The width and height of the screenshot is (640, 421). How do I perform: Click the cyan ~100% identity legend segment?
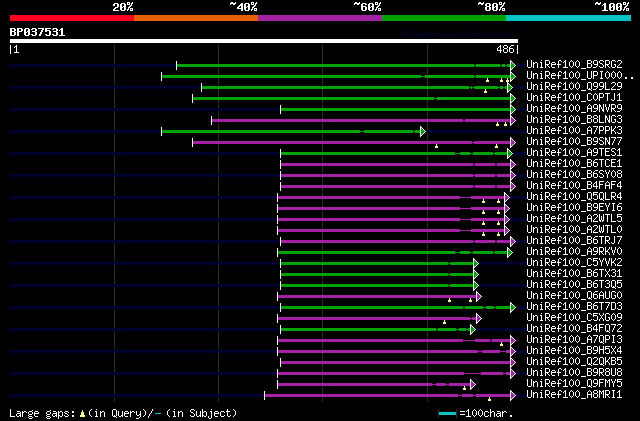tap(569, 18)
